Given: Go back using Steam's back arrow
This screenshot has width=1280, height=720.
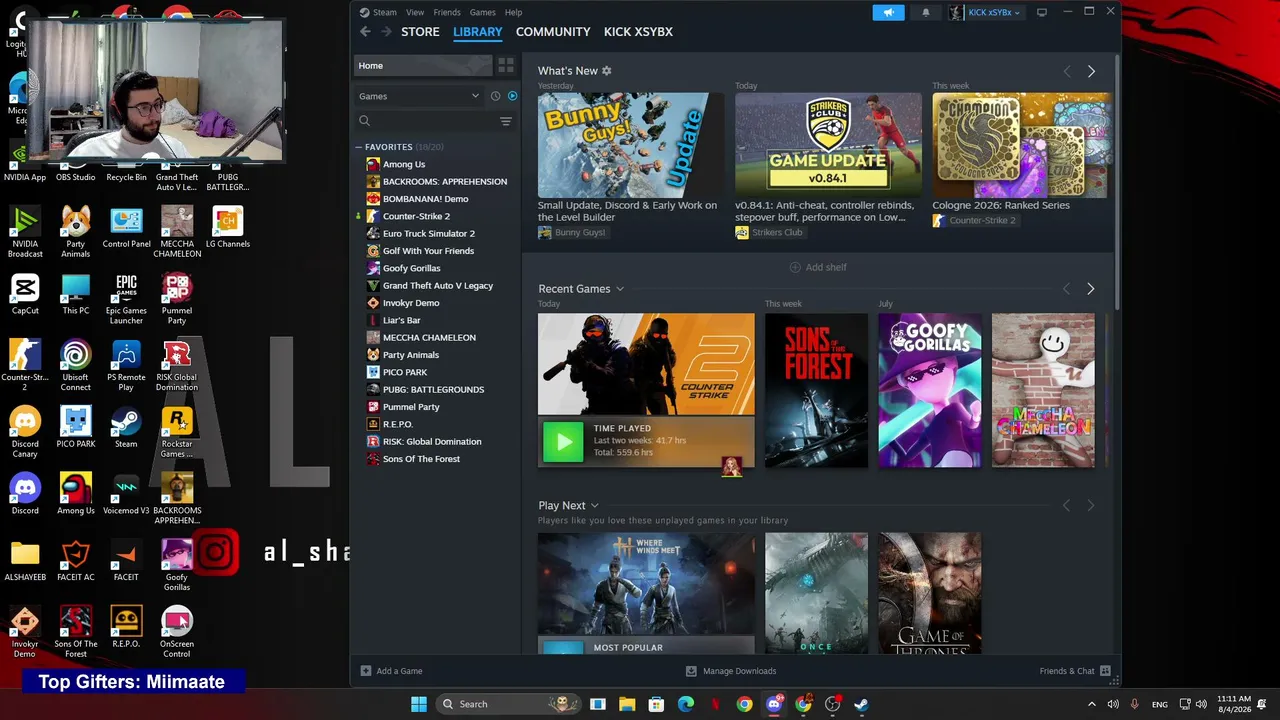Looking at the screenshot, I should 365,32.
